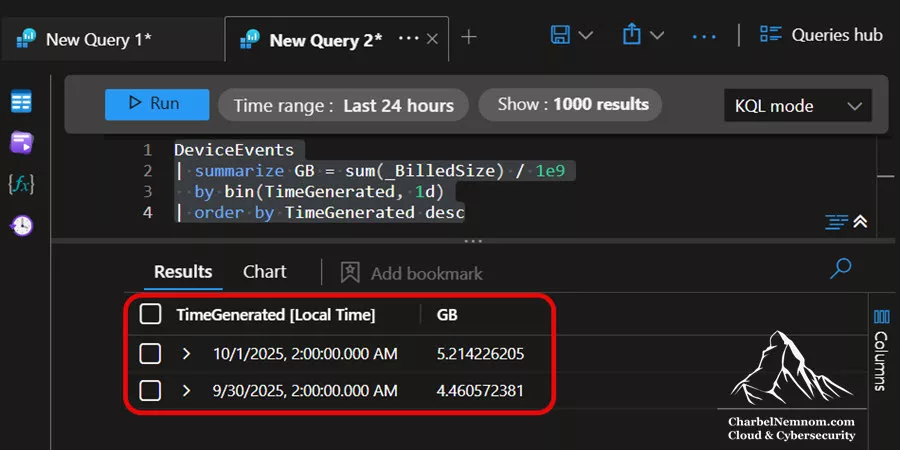
Task: Open the Functions fx sidebar icon
Action: point(21,184)
